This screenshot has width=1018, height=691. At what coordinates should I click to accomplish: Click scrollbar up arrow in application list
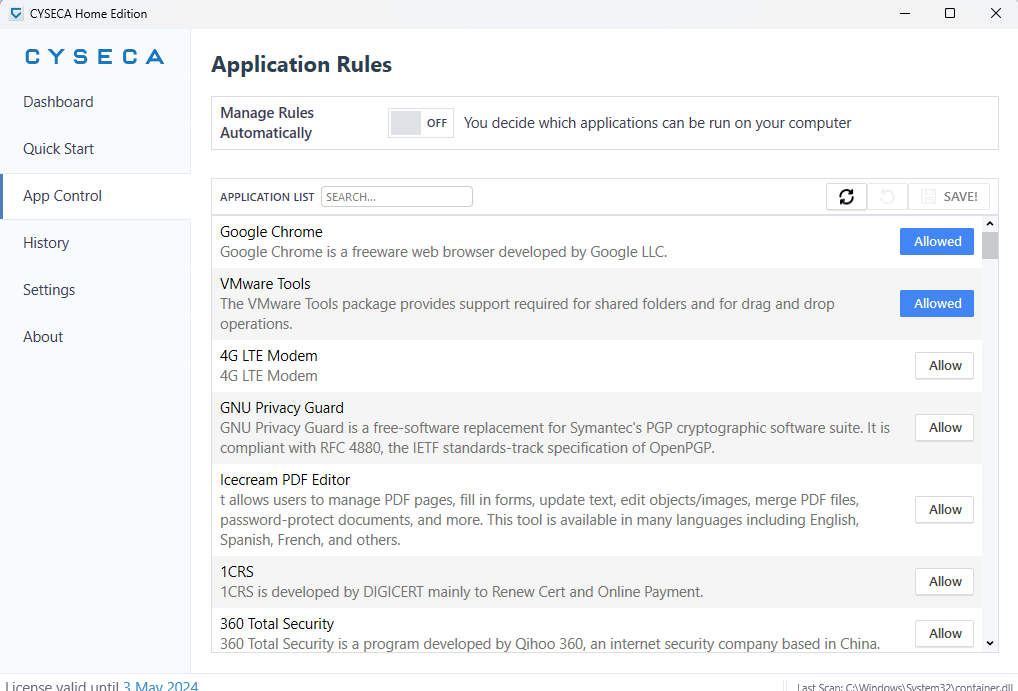pyautogui.click(x=989, y=224)
